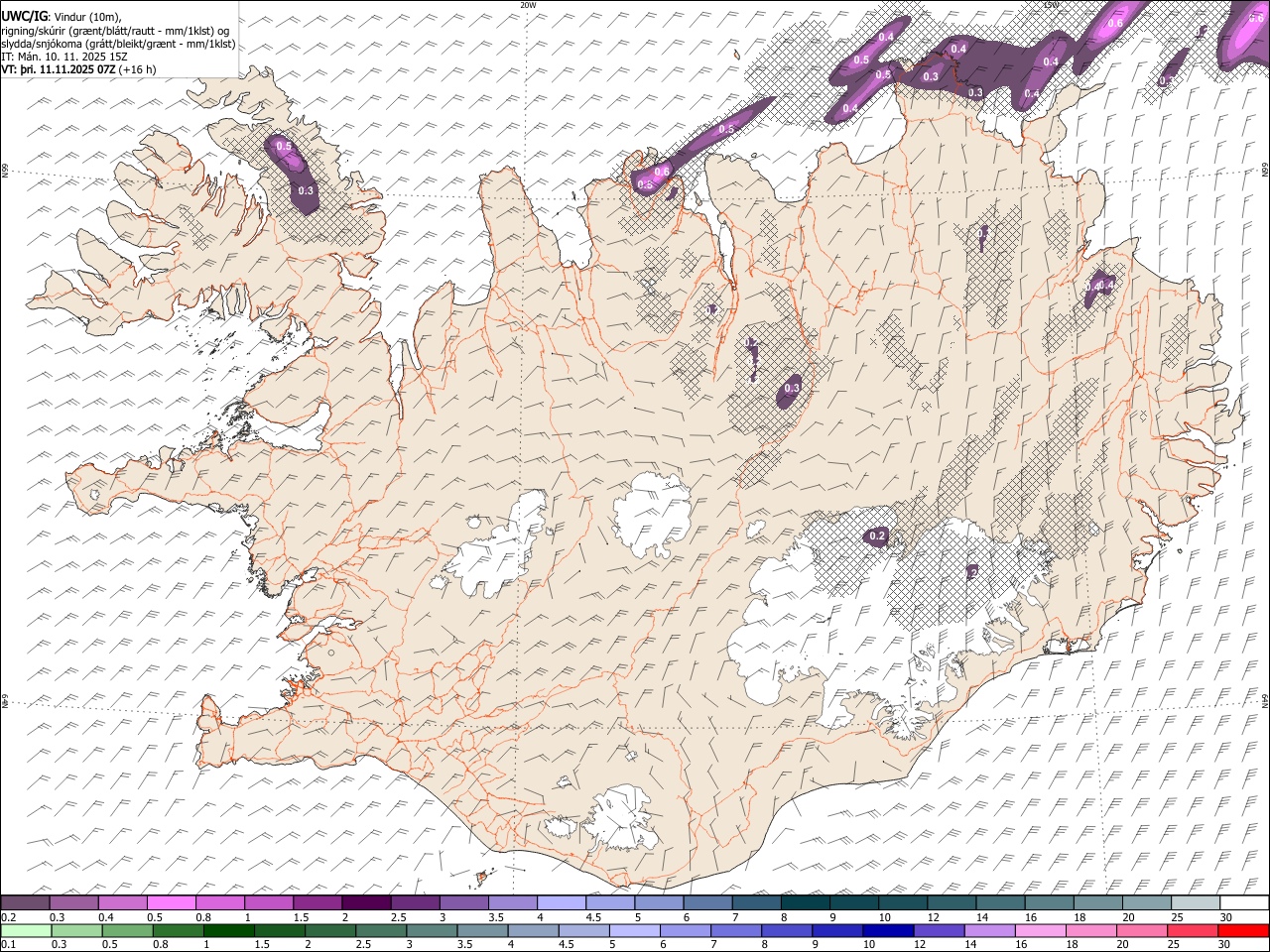Pick the purple snow scale swatch between 0.2 and 0.3
Screen dimensions: 1270x952
coord(25,902)
